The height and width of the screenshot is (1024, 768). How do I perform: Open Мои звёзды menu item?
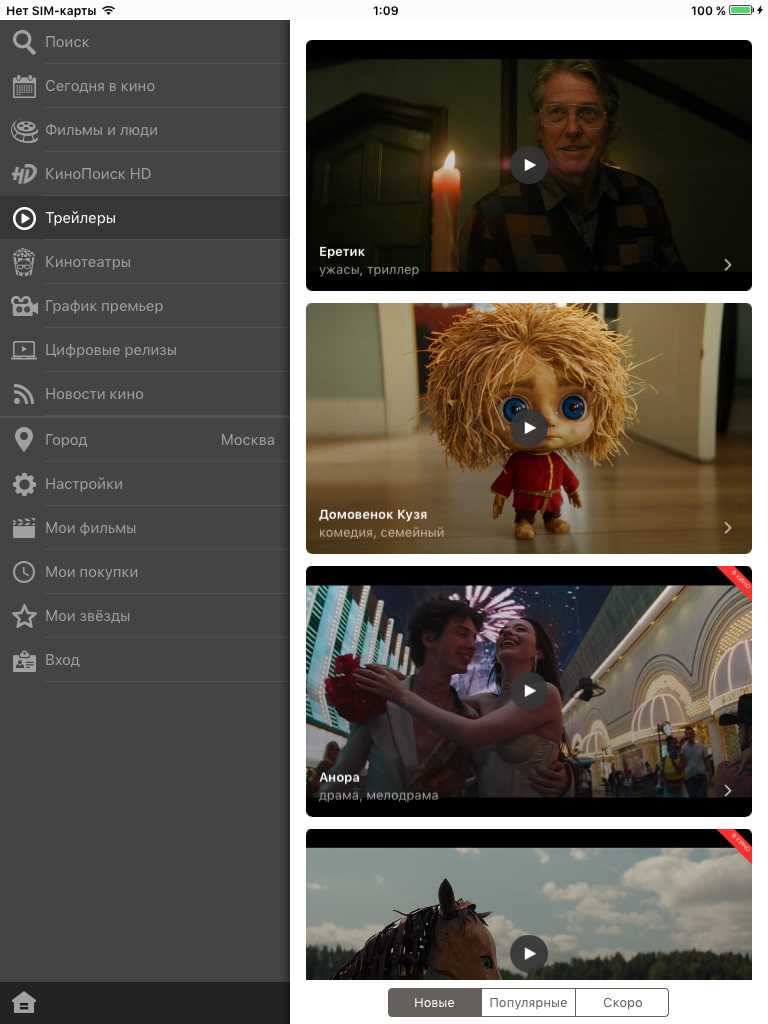(x=145, y=616)
